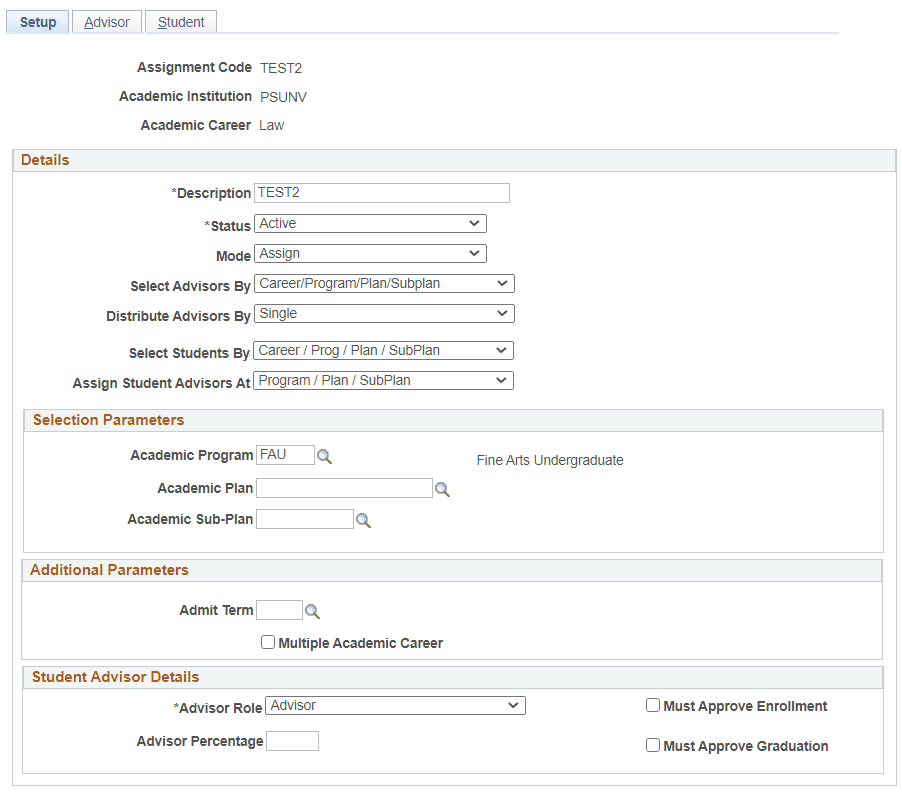Check Must Approve Graduation

point(653,745)
